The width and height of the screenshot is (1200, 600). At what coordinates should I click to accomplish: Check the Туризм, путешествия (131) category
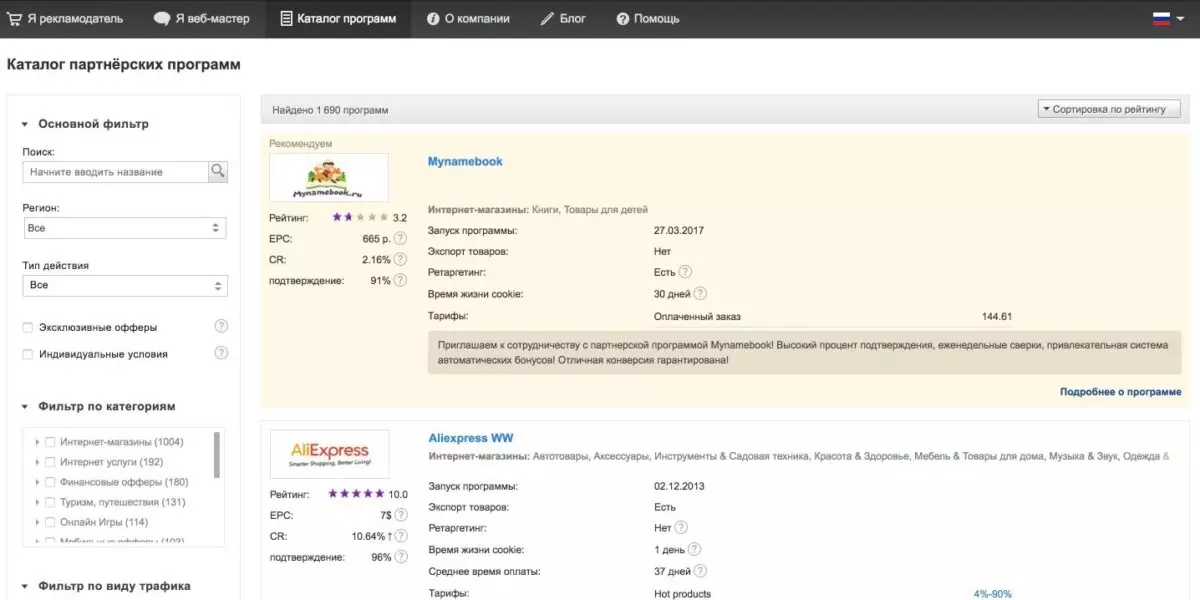click(x=50, y=502)
